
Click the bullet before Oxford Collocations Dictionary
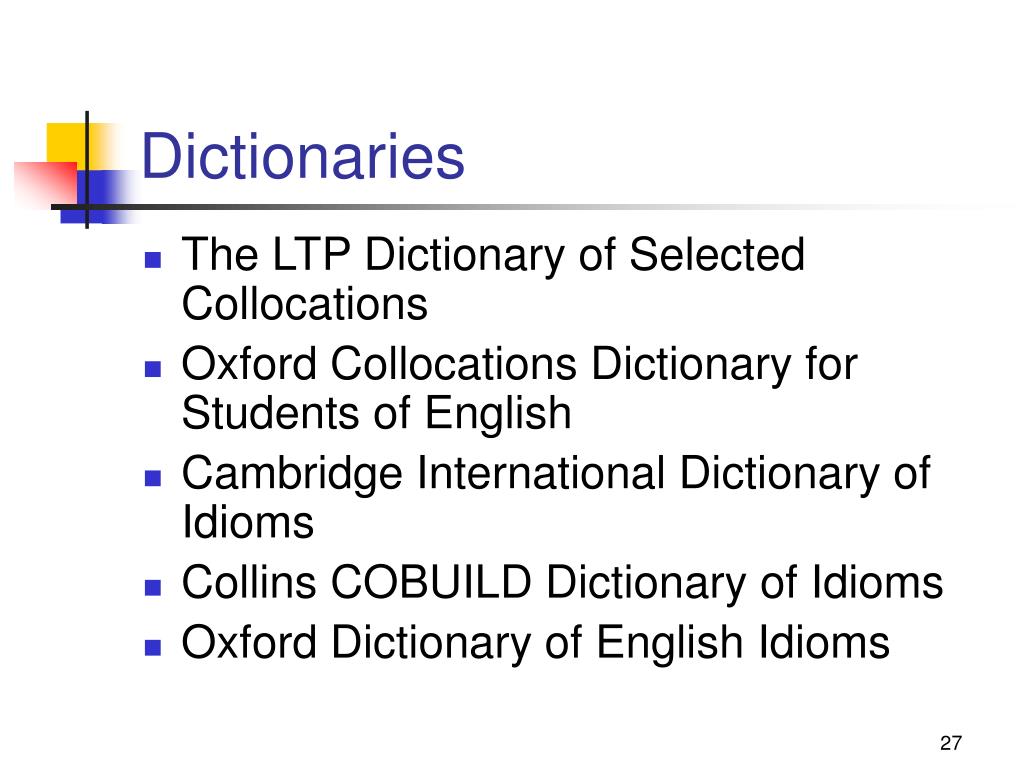click(x=153, y=370)
